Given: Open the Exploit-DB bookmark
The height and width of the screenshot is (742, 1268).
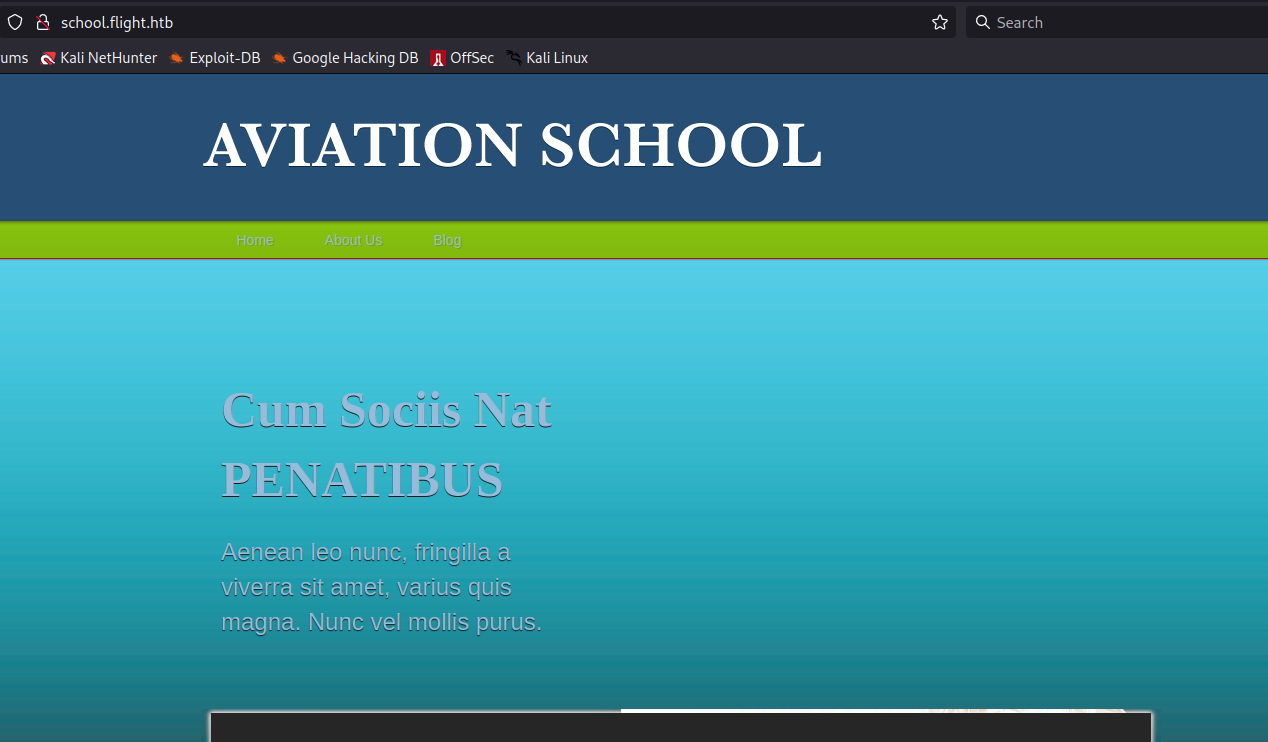Looking at the screenshot, I should [x=215, y=58].
